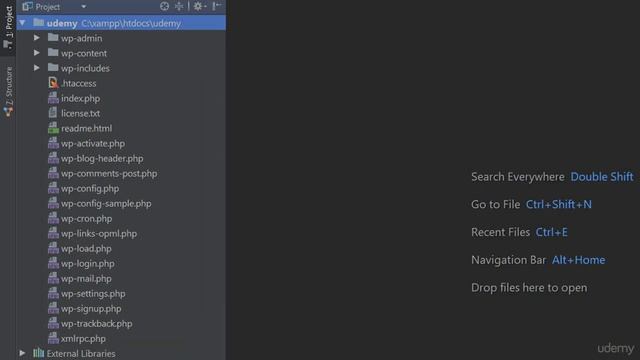This screenshot has width=640, height=360.
Task: Select External Libraries label
Action: (x=81, y=353)
